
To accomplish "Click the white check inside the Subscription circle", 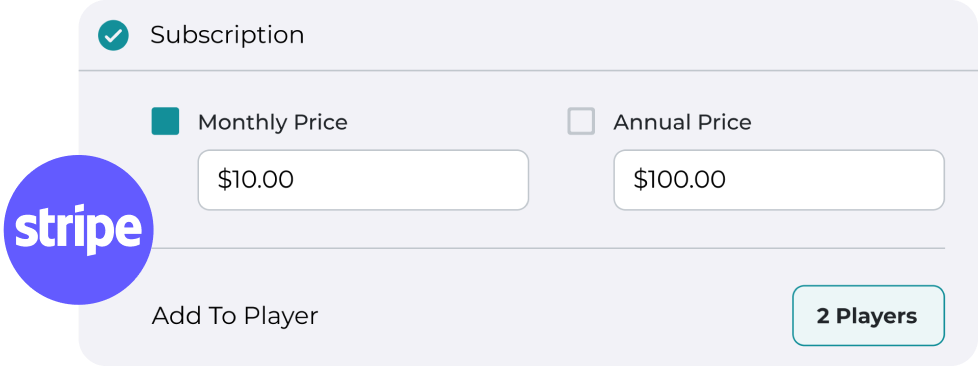I will [114, 36].
